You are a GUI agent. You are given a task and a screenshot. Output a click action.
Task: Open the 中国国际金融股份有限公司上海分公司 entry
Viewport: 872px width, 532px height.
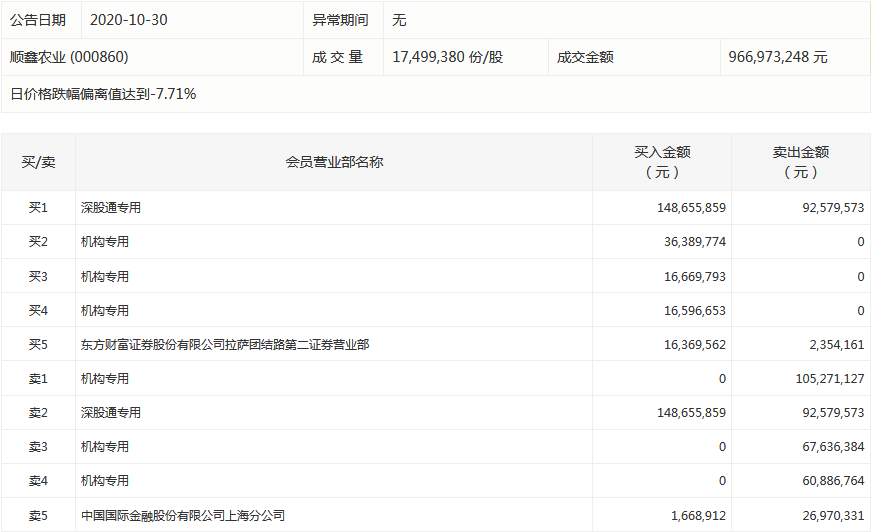click(183, 516)
